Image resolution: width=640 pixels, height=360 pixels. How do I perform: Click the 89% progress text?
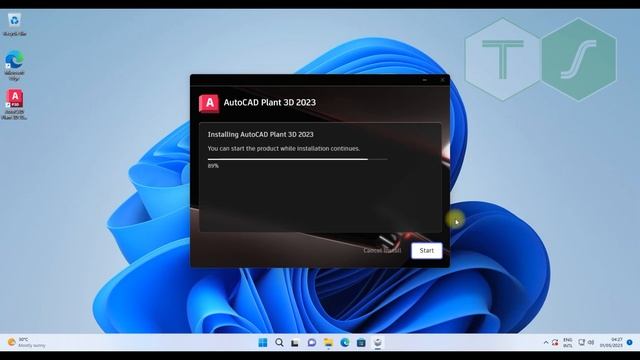tap(213, 166)
